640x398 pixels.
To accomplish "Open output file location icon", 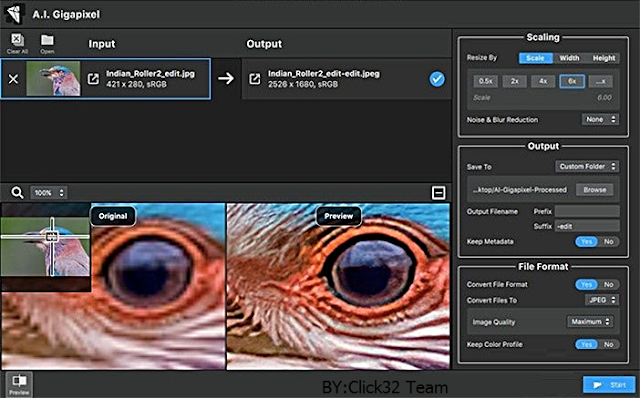I will pyautogui.click(x=255, y=79).
